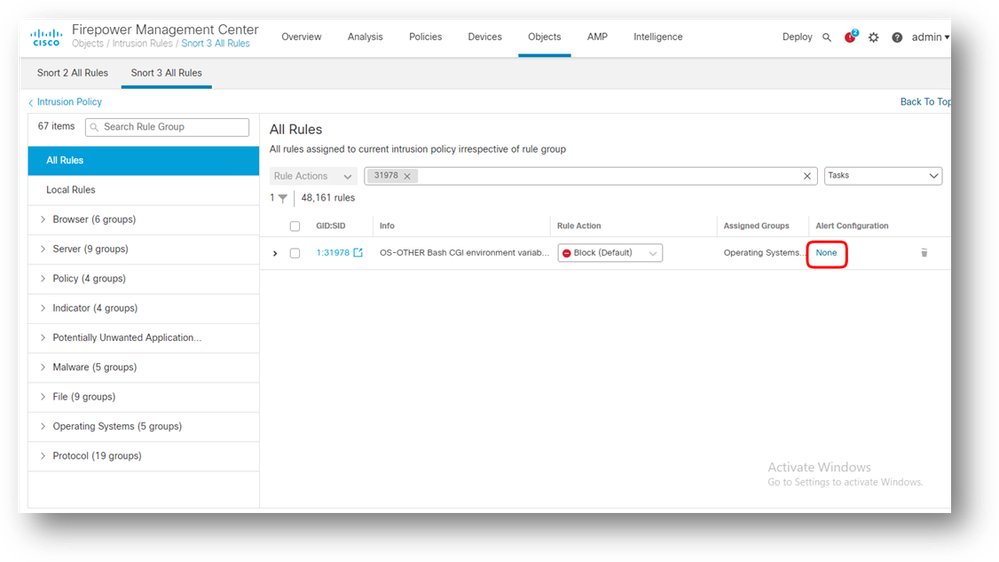Go back via Intrusion Policy link
Viewport: 999px width, 562px height.
coord(69,102)
